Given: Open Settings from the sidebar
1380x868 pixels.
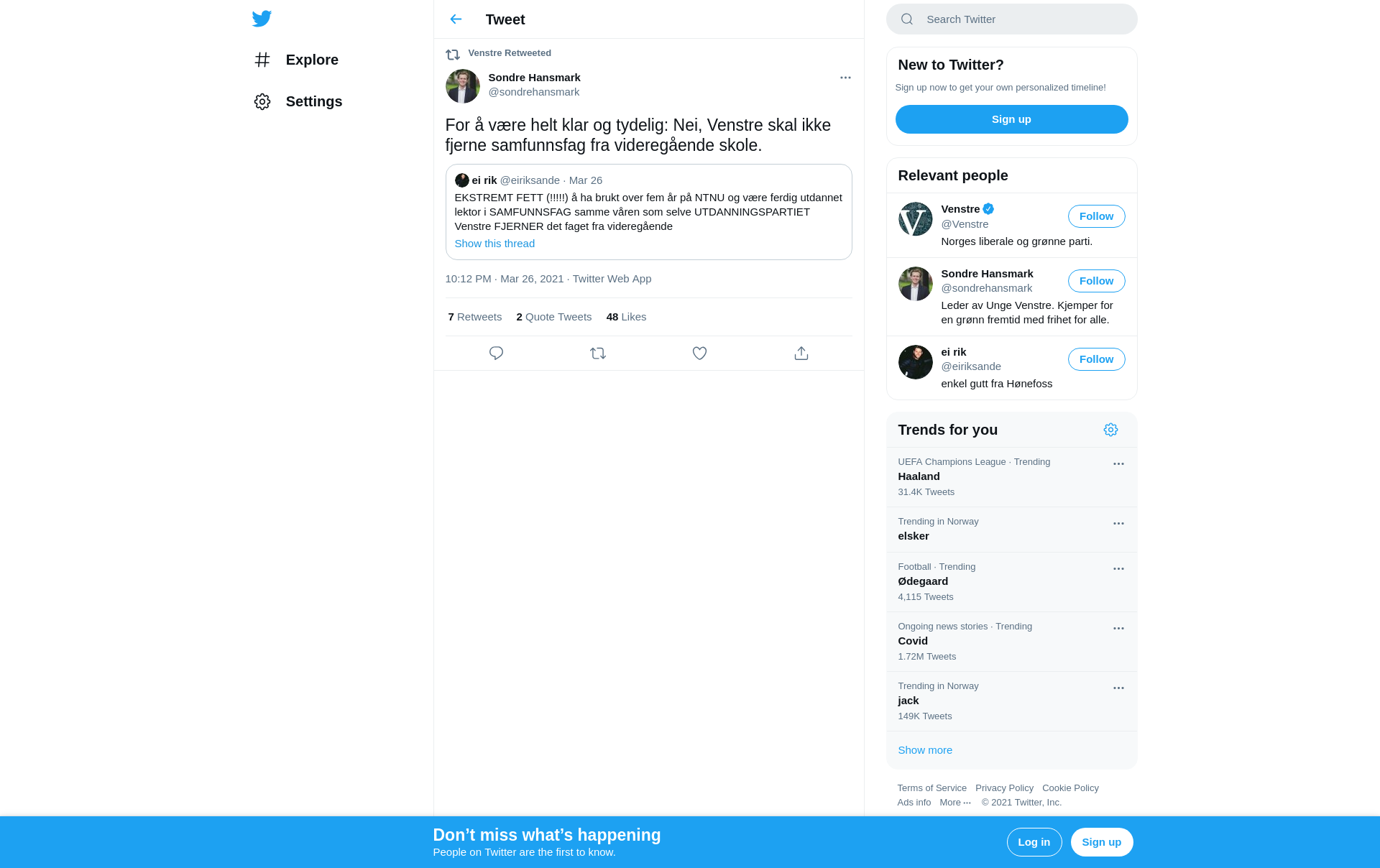Looking at the screenshot, I should click(x=298, y=101).
